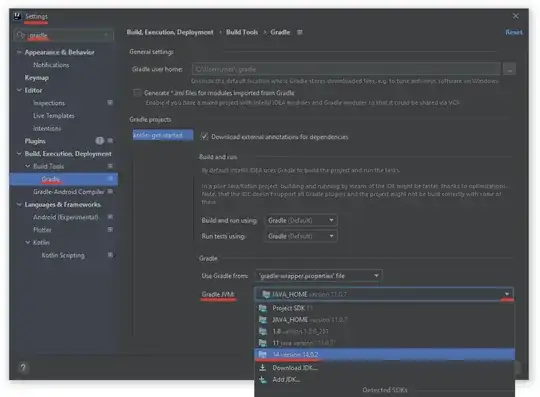540x397 pixels.
Task: Select JAVA_HOME version 11.0.7 list option
Action: click(x=384, y=320)
